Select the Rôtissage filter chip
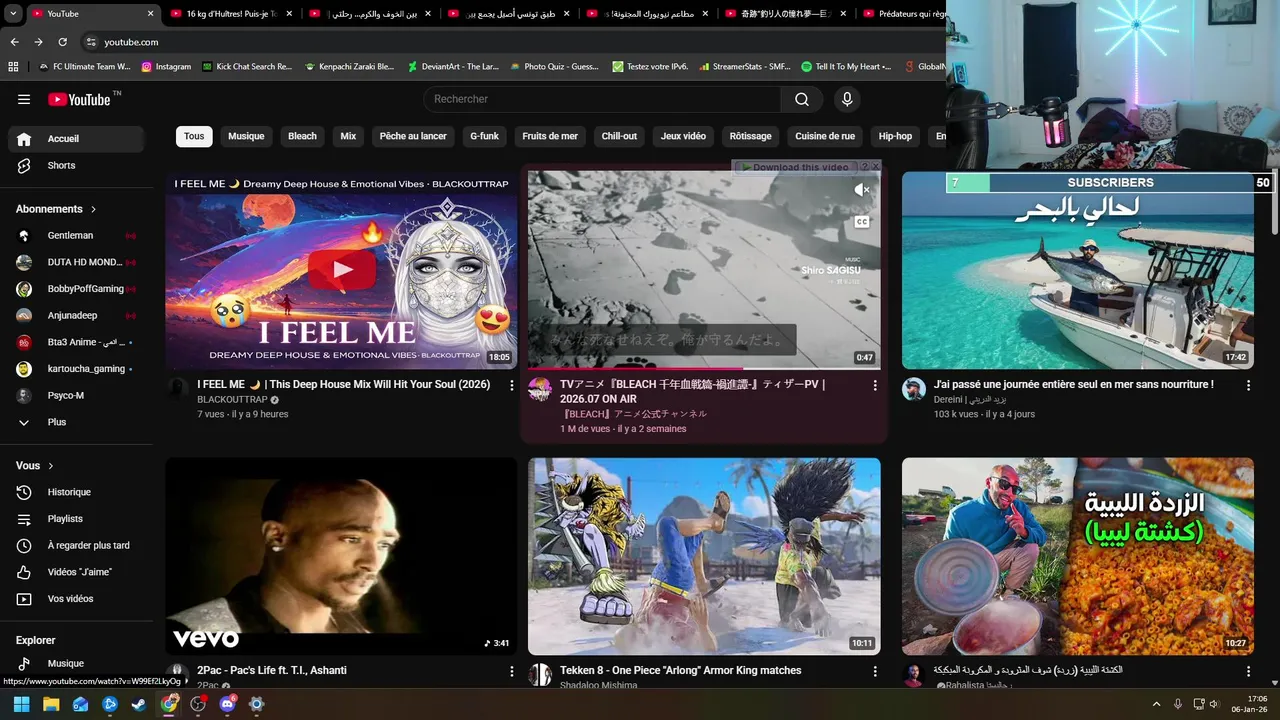Viewport: 1280px width, 720px height. coord(750,136)
